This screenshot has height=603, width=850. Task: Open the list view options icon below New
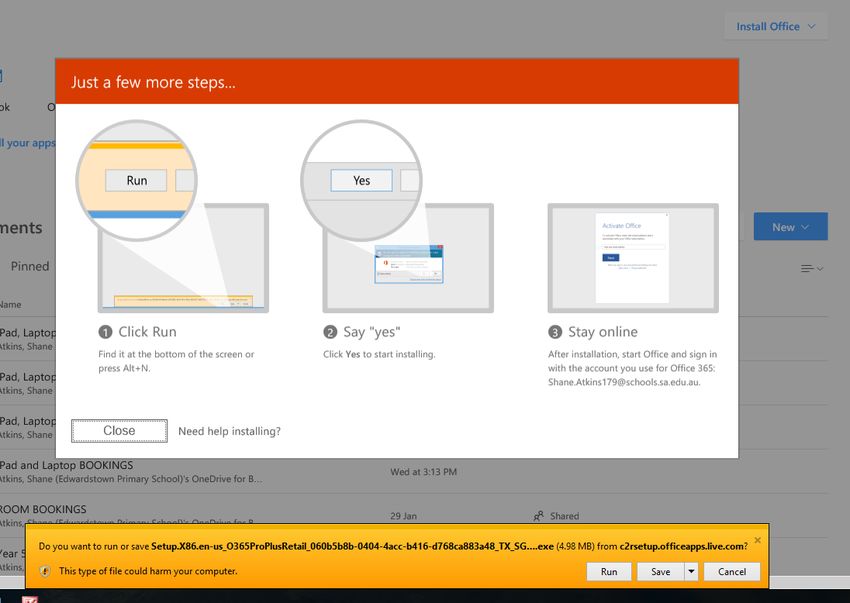pos(812,268)
